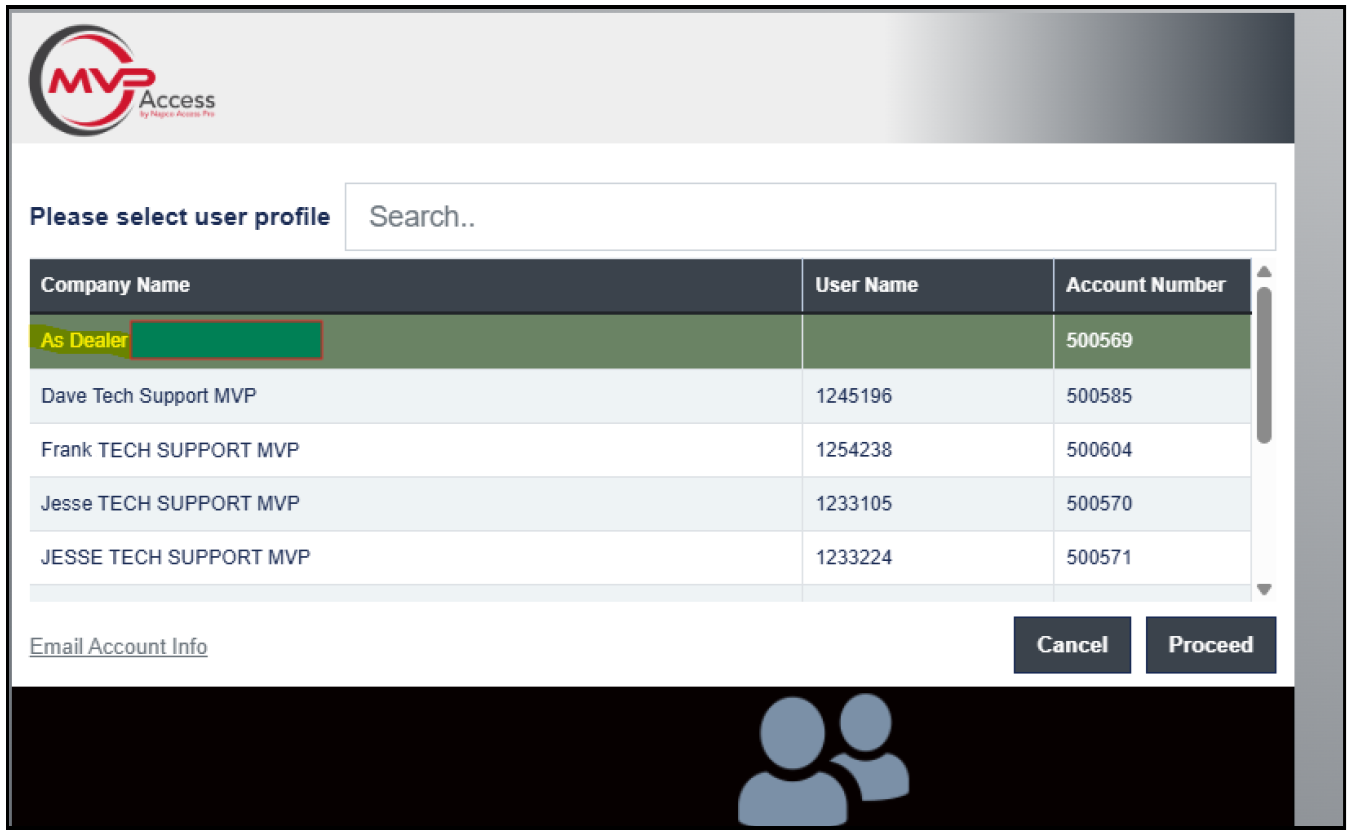Click the users group icon
The image size is (1352, 837).
click(823, 758)
